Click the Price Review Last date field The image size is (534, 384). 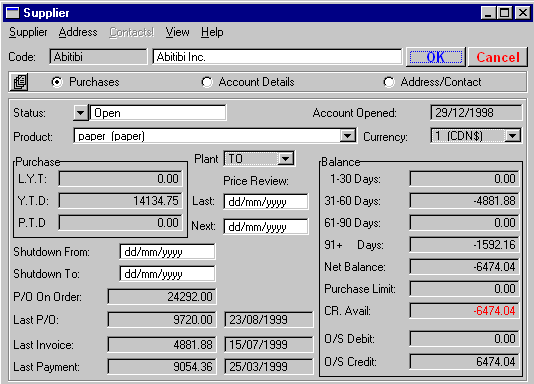coord(266,202)
